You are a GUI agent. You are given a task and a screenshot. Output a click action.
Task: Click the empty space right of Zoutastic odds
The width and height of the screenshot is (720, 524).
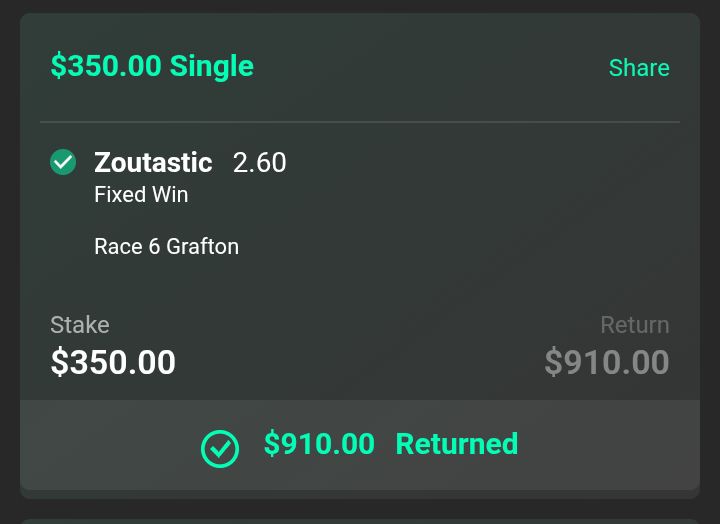(478, 163)
